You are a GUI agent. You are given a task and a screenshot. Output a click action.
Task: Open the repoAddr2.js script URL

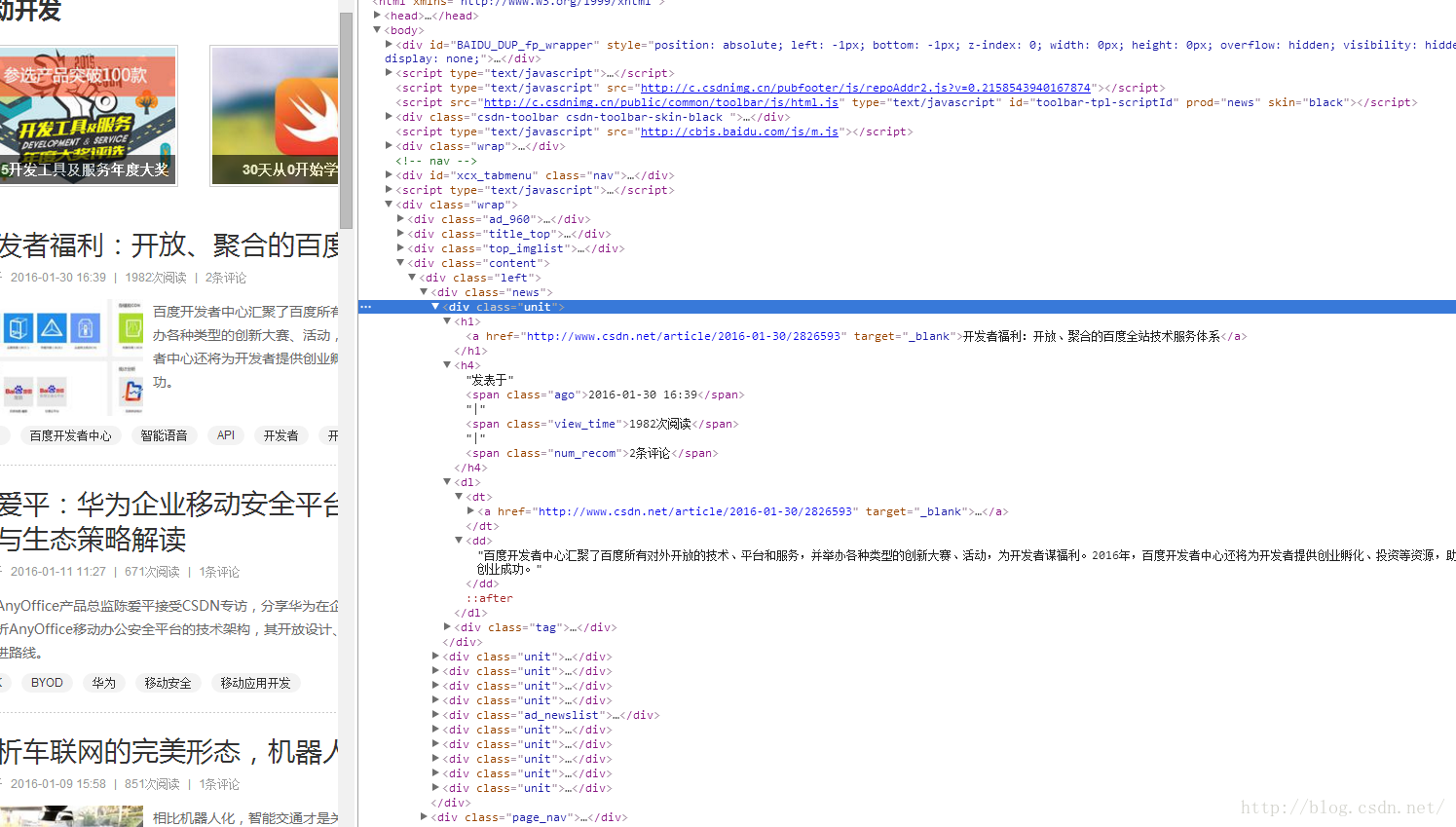[866, 88]
